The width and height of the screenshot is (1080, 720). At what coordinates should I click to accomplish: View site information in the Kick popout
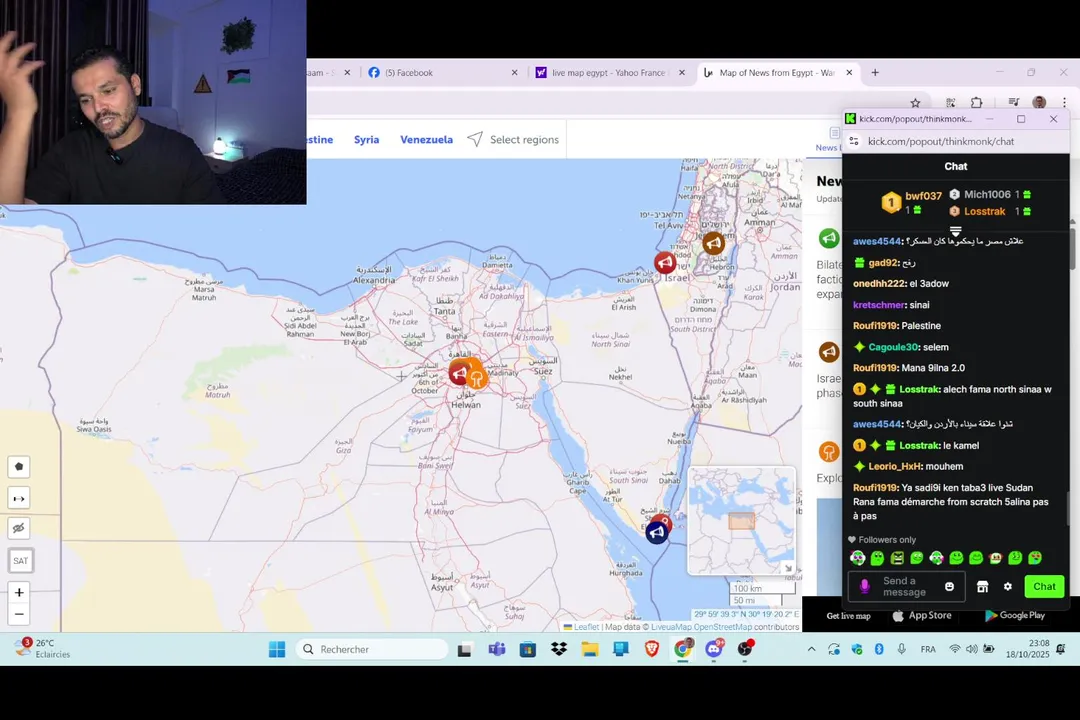tap(854, 141)
